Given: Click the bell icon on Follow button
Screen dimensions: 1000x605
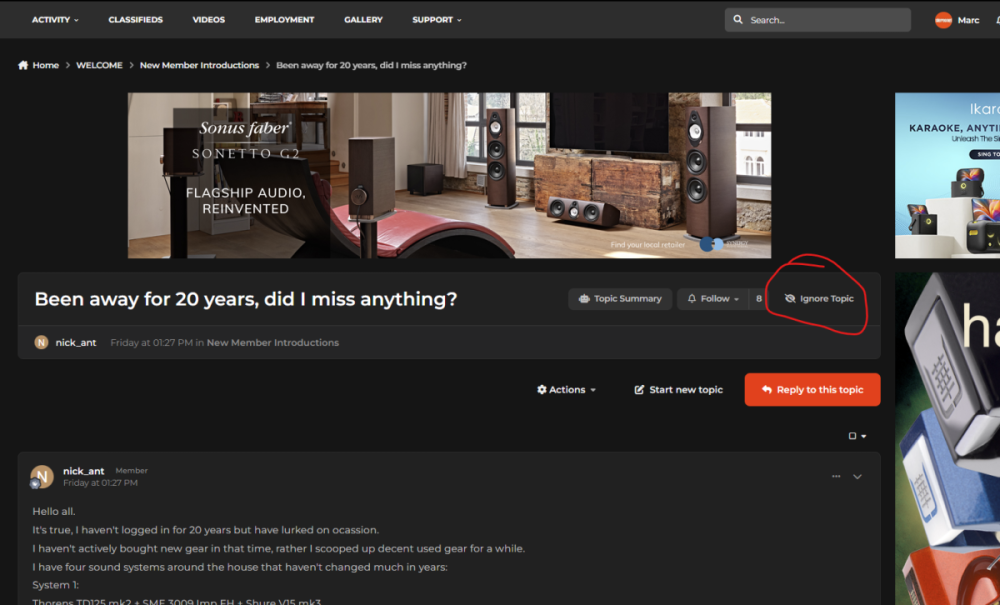Looking at the screenshot, I should click(x=690, y=298).
